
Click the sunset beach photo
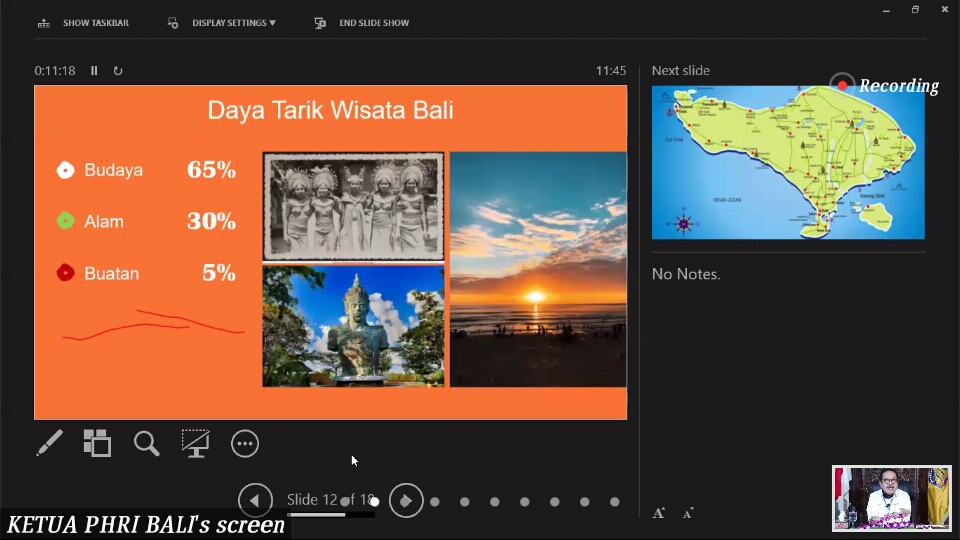[x=538, y=269]
